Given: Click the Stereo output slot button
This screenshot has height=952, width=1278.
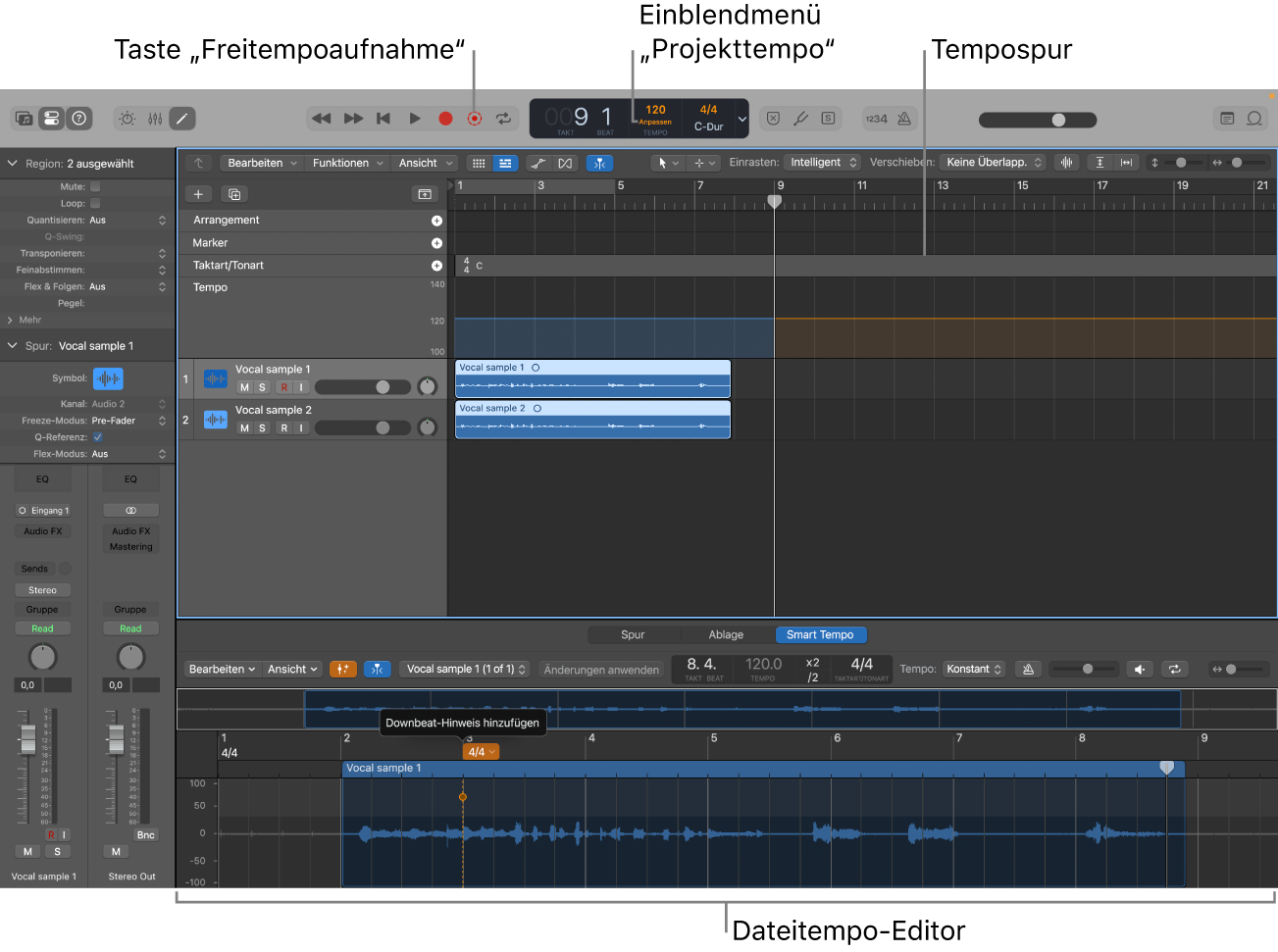Looking at the screenshot, I should coord(42,590).
